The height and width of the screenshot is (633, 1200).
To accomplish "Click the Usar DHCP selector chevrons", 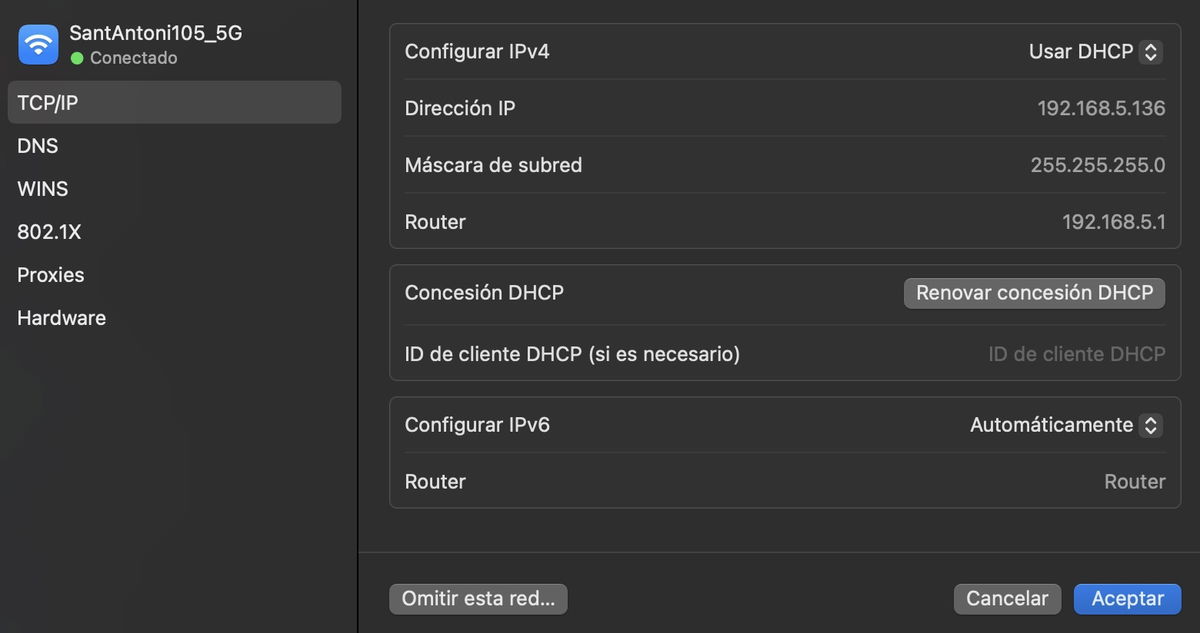I will coord(1152,51).
